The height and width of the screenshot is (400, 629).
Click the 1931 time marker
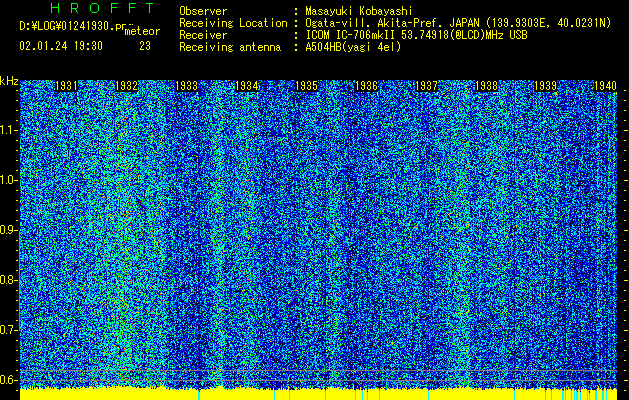pos(66,86)
